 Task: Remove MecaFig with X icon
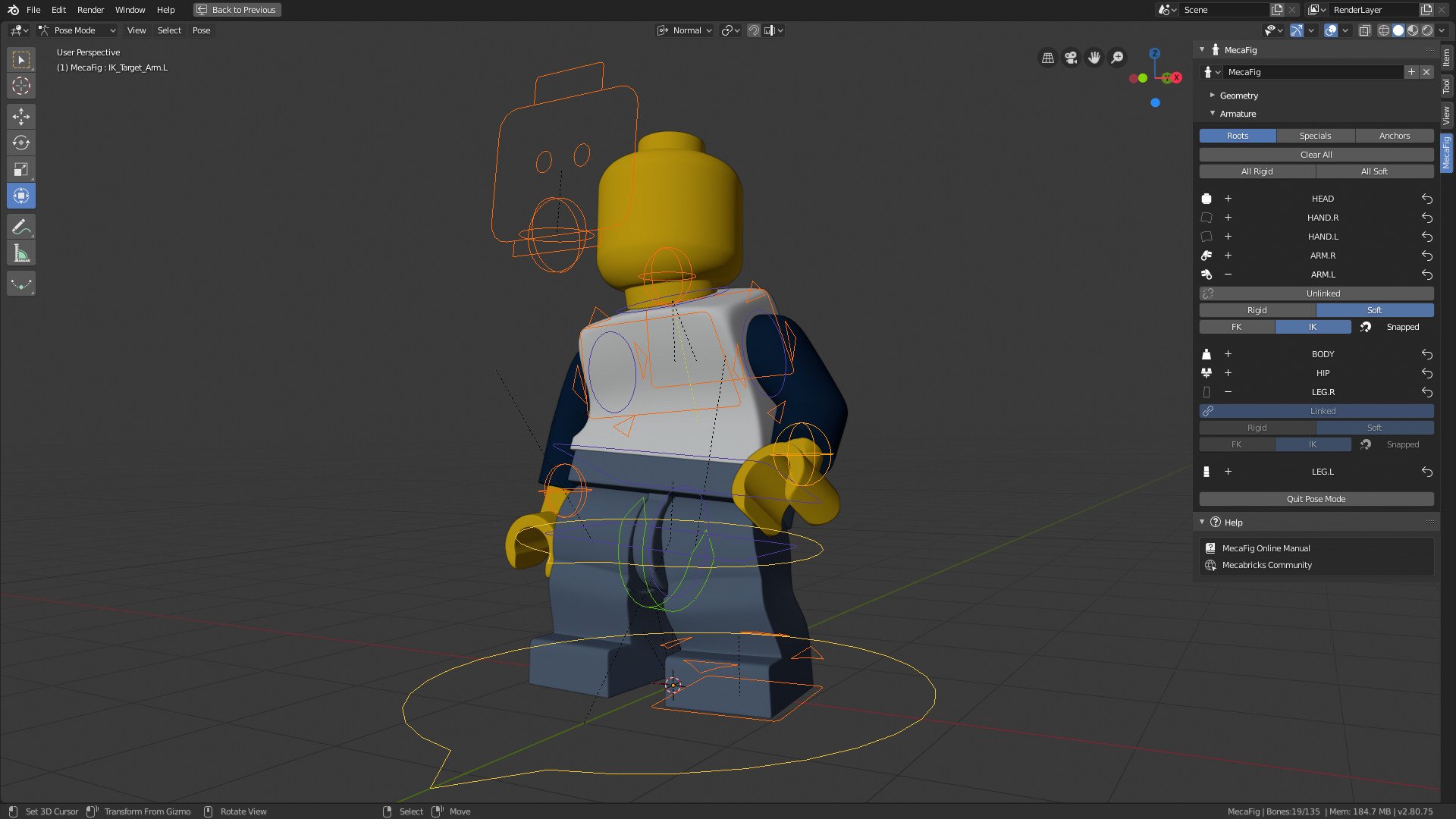click(x=1426, y=72)
